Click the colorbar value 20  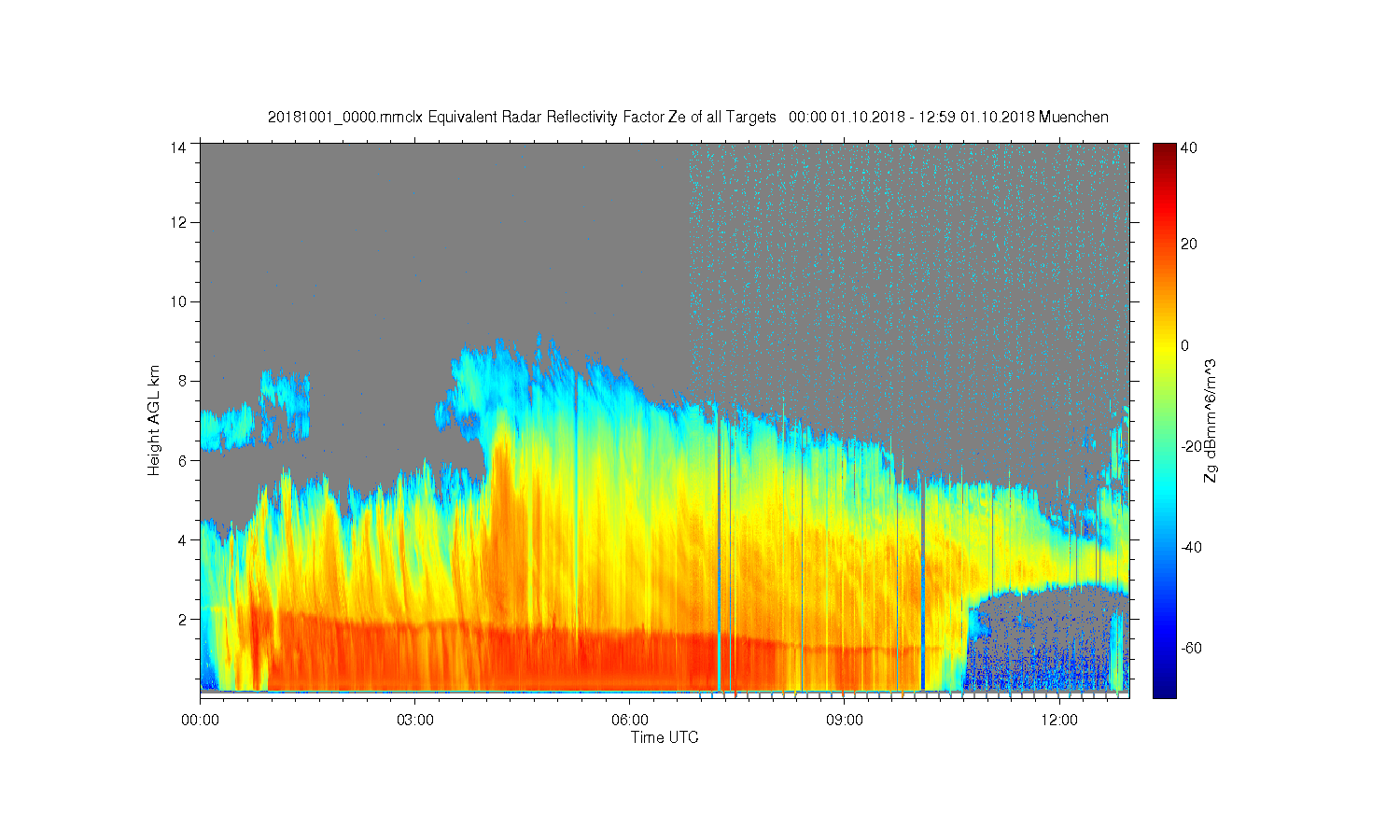click(x=1189, y=245)
